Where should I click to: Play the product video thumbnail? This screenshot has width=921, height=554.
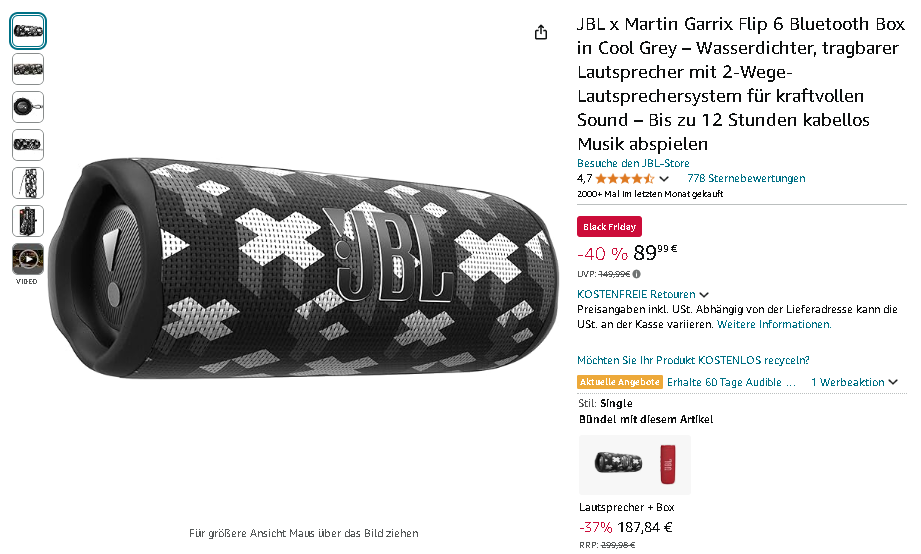click(x=28, y=259)
